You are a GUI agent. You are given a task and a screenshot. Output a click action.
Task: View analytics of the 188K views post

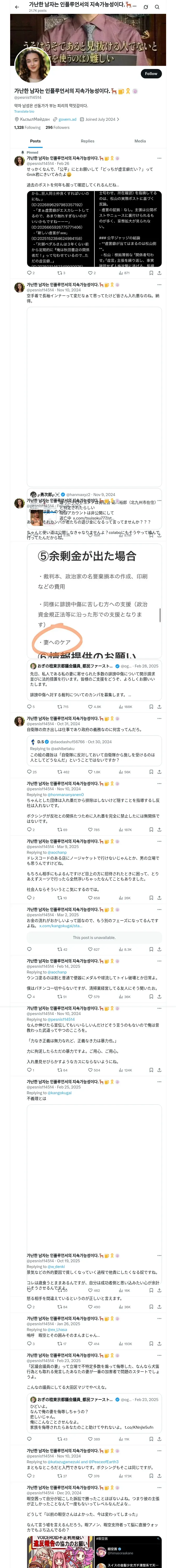[120, 707]
